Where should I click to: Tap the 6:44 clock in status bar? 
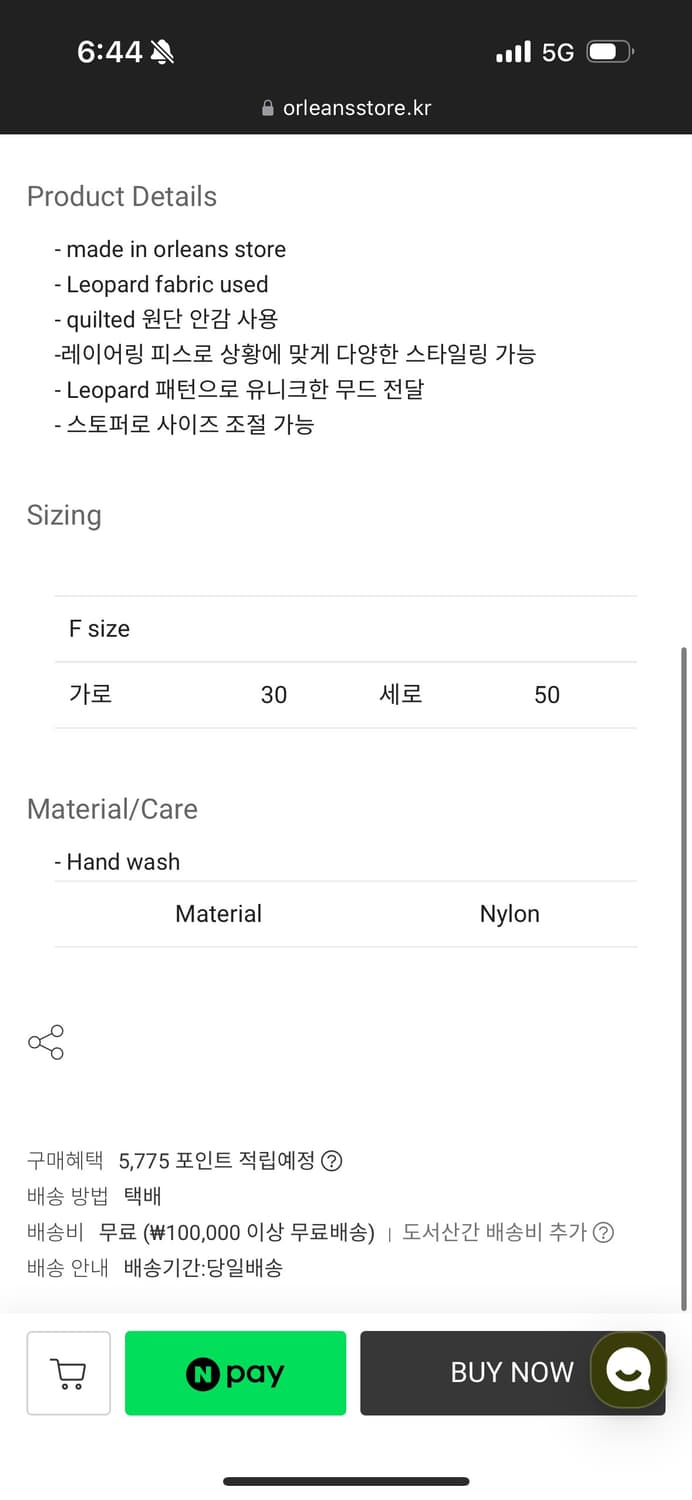tap(110, 52)
